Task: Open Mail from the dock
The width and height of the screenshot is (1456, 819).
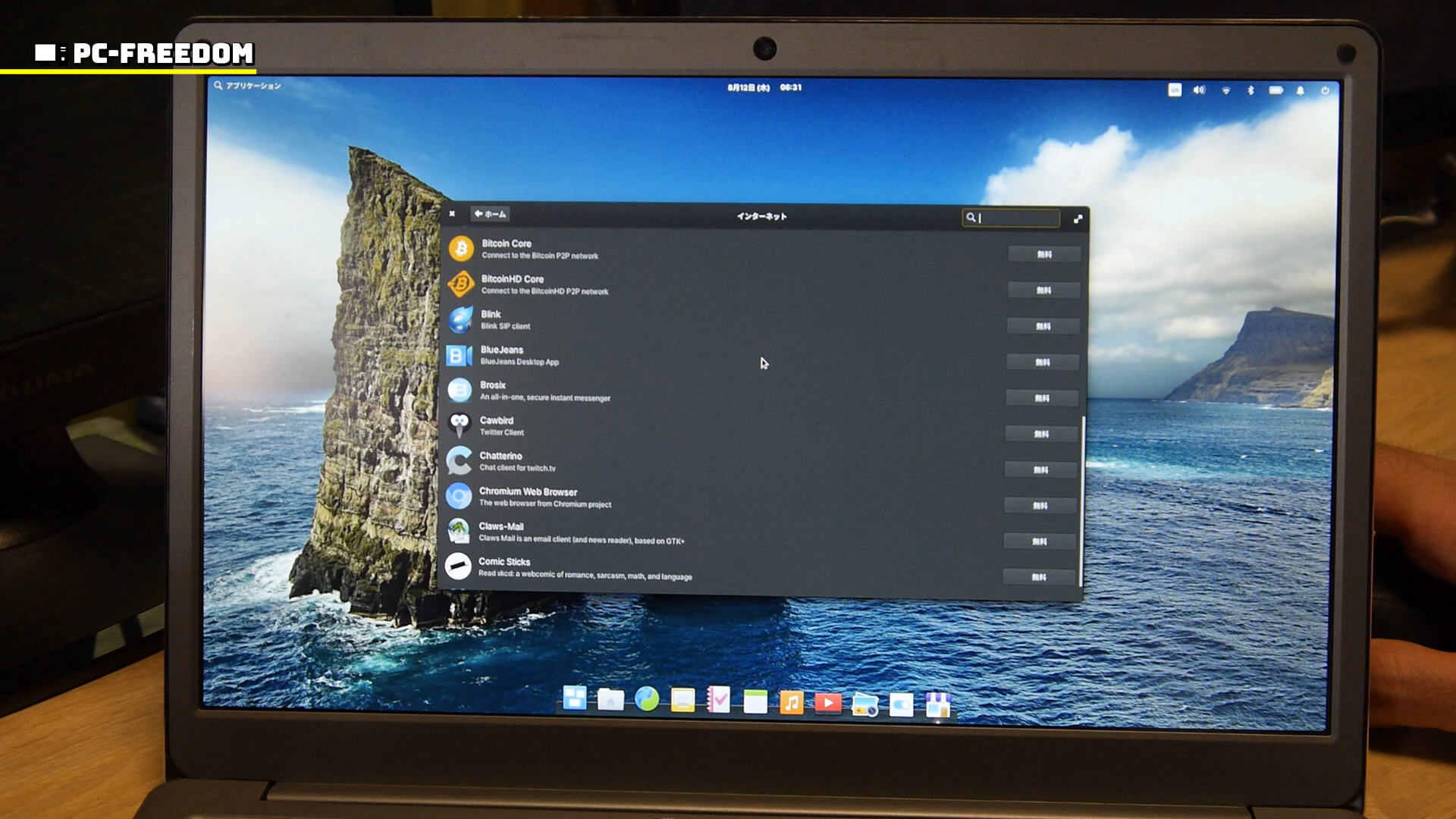Action: pyautogui.click(x=682, y=701)
